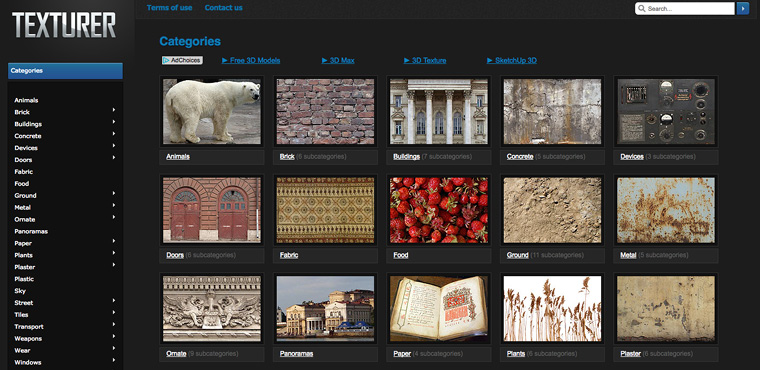Image resolution: width=760 pixels, height=370 pixels.
Task: Expand the Brick submenu arrow in sidebar
Action: pos(114,110)
